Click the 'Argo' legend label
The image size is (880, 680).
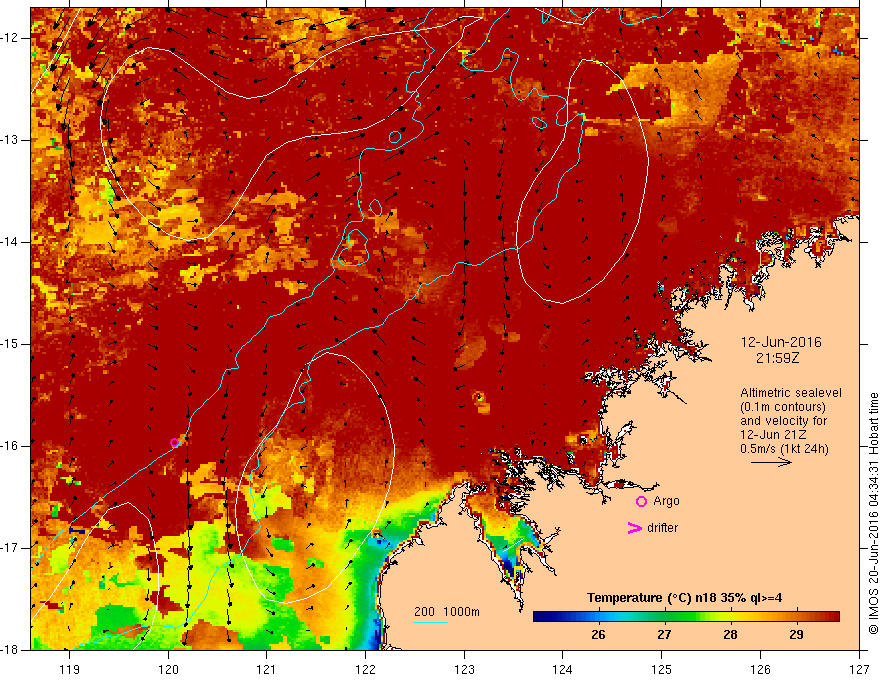[666, 501]
